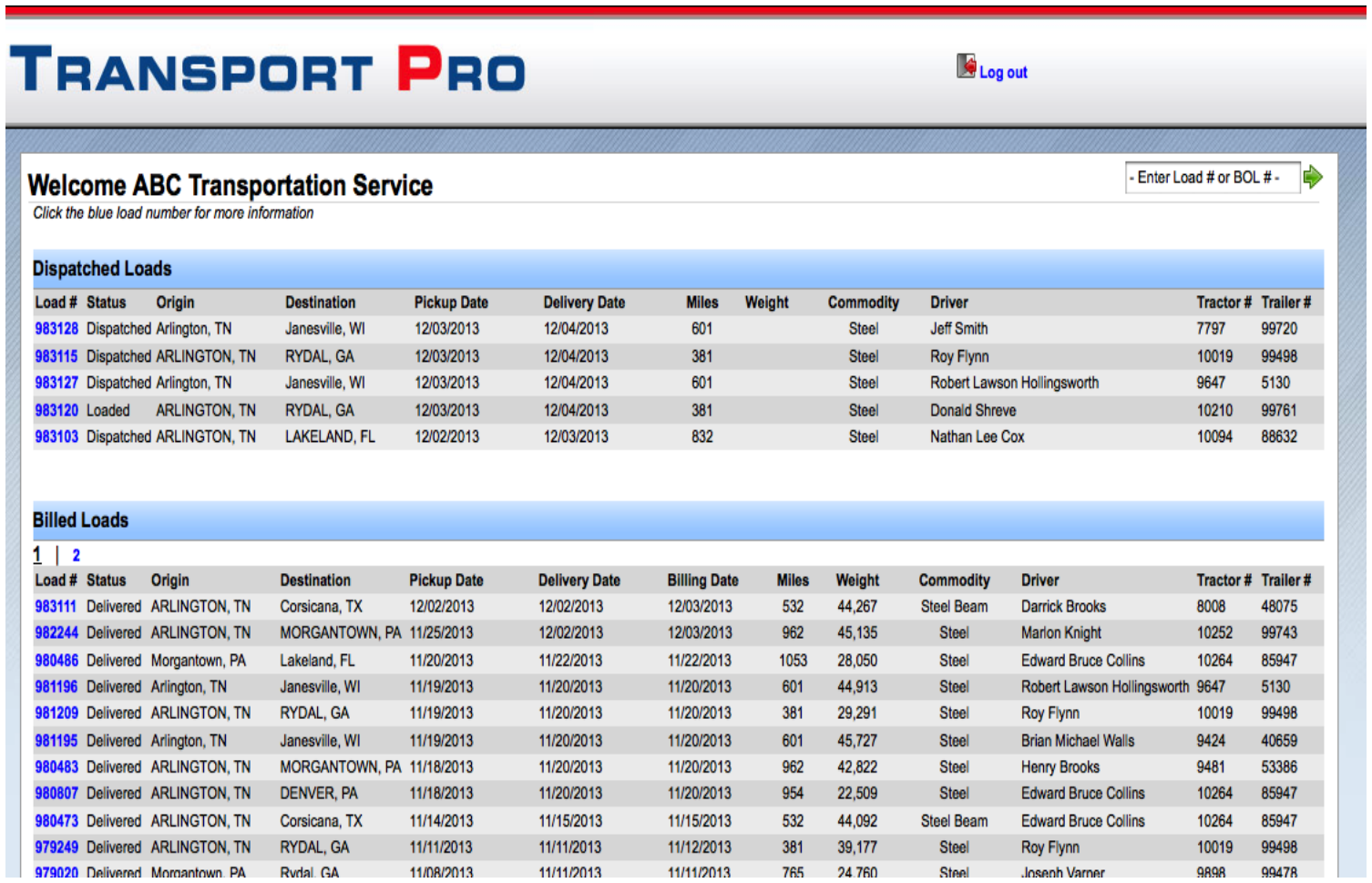Screen dimensions: 1372x883
Task: Click driver name Darrick Brooks
Action: click(1063, 607)
